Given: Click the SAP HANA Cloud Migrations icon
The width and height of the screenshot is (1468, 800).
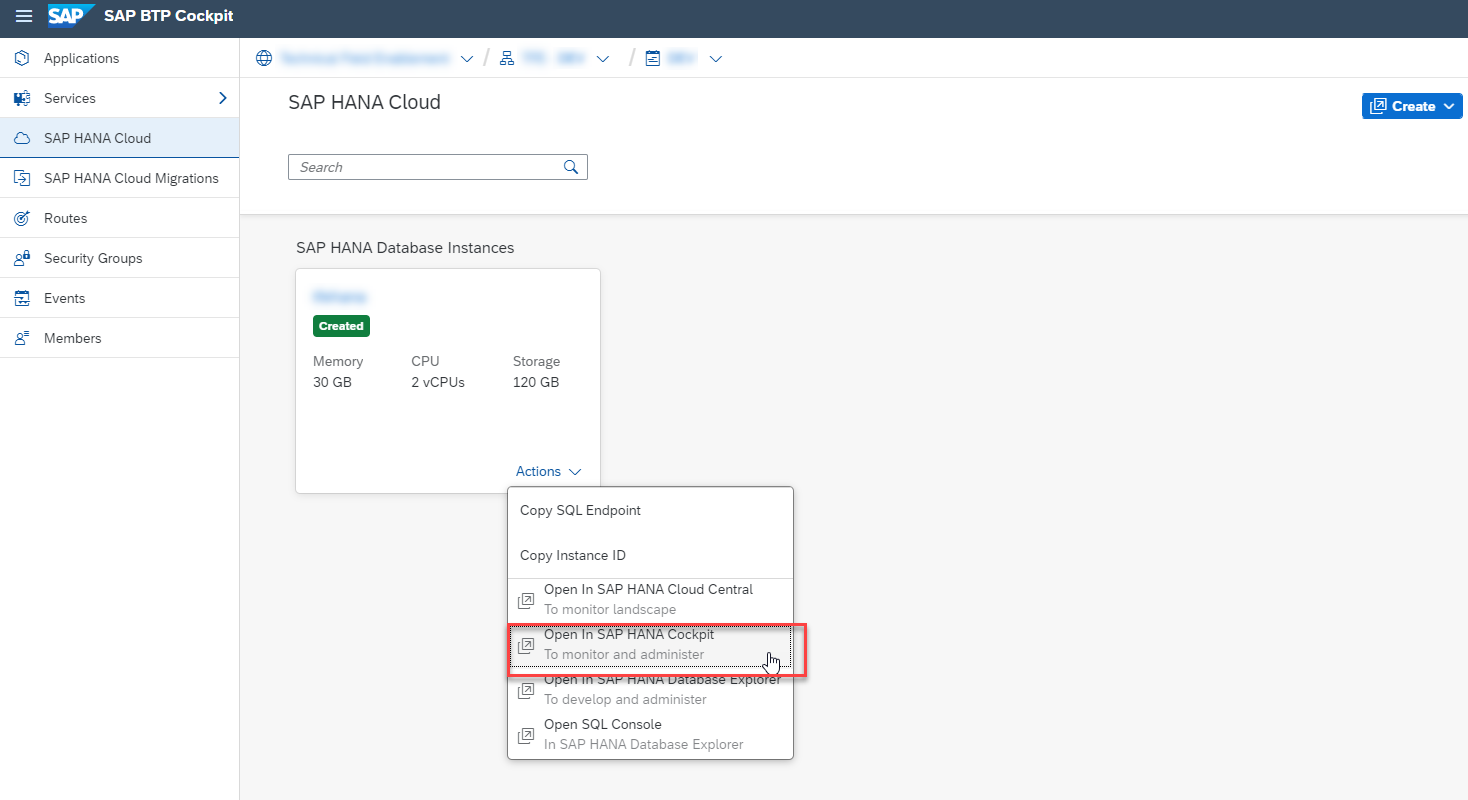Looking at the screenshot, I should click(22, 178).
